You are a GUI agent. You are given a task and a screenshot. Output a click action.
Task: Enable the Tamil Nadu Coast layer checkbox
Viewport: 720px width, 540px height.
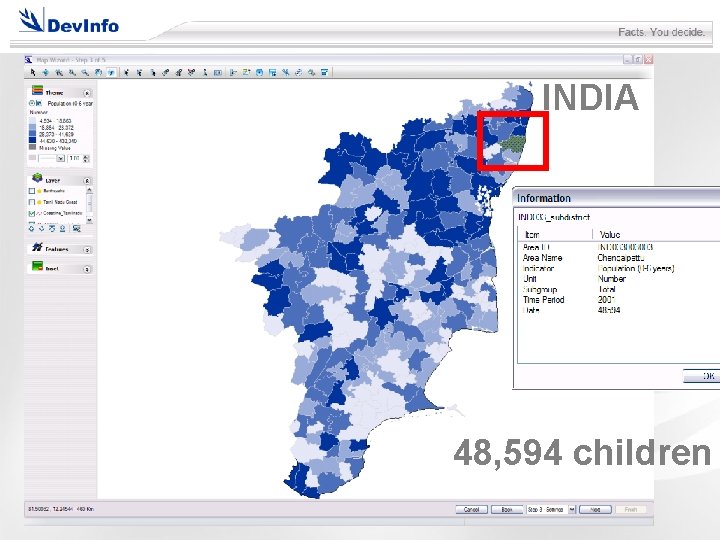click(32, 202)
